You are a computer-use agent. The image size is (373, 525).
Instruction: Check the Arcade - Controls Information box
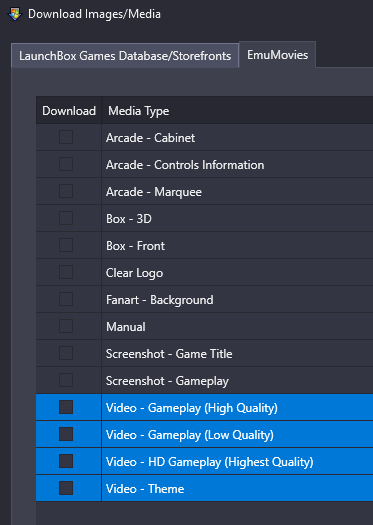tap(66, 164)
